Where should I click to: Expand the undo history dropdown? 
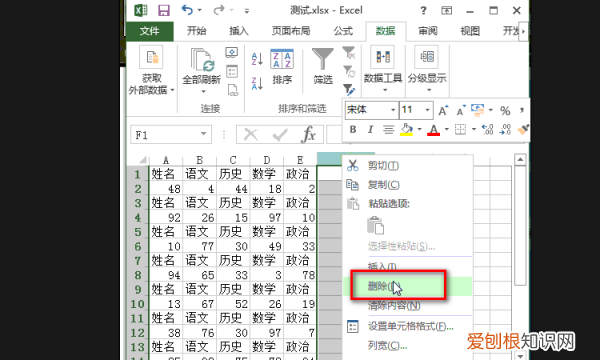point(200,11)
